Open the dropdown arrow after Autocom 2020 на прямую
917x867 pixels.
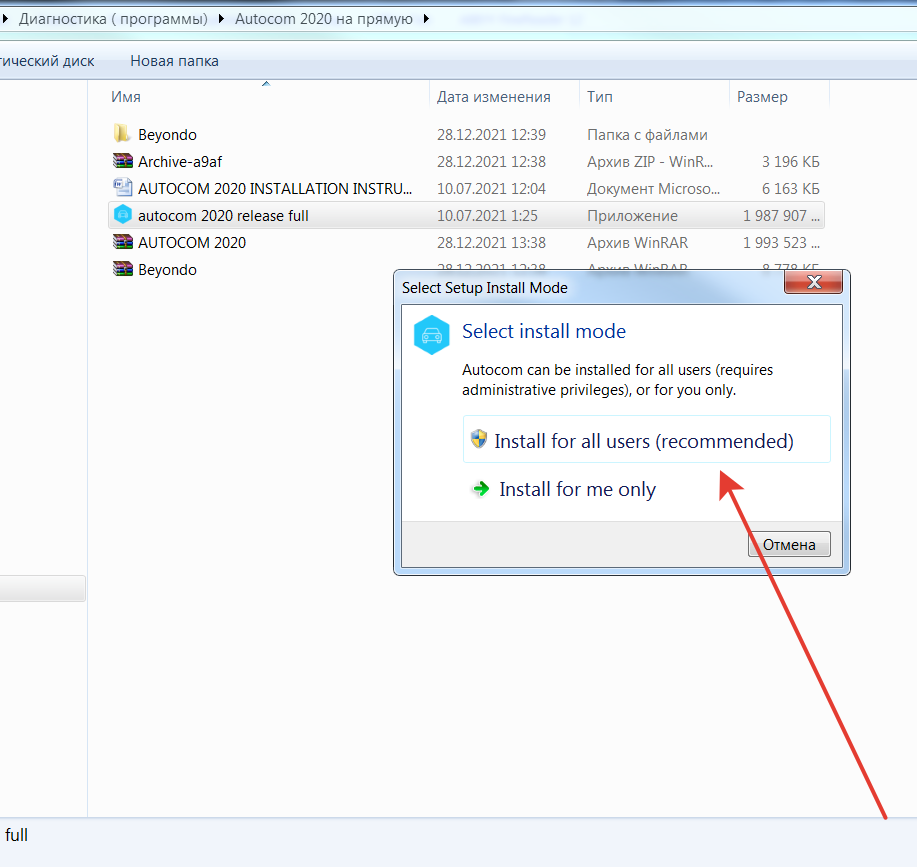click(426, 19)
